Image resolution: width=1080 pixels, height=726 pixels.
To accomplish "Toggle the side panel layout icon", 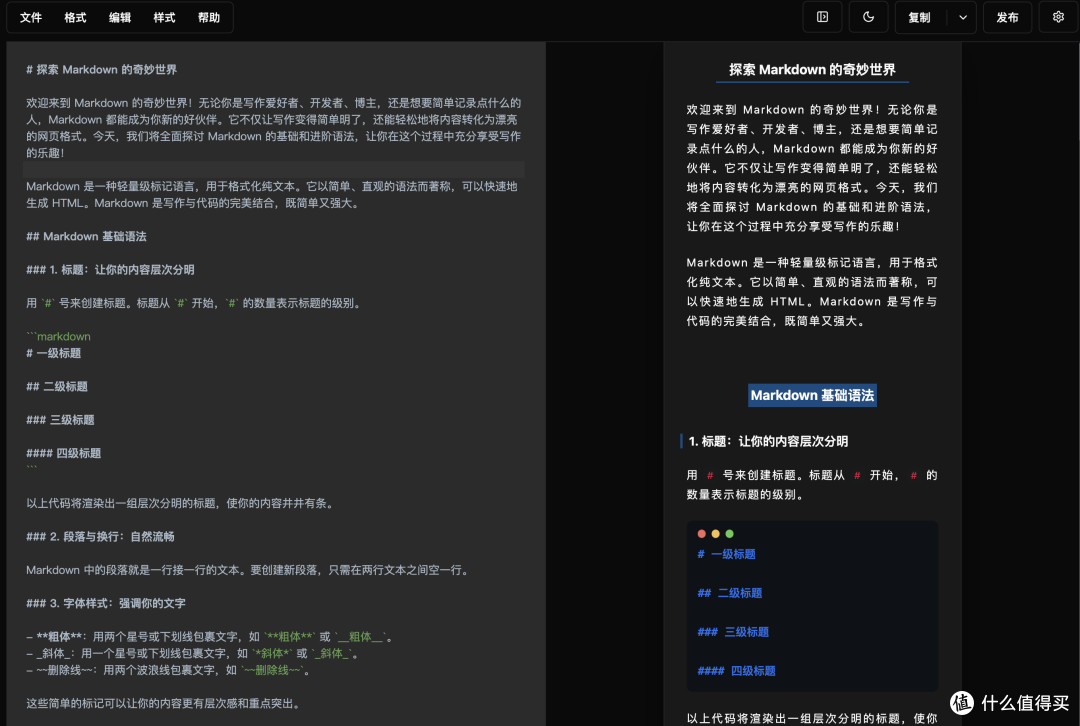I will (x=822, y=17).
